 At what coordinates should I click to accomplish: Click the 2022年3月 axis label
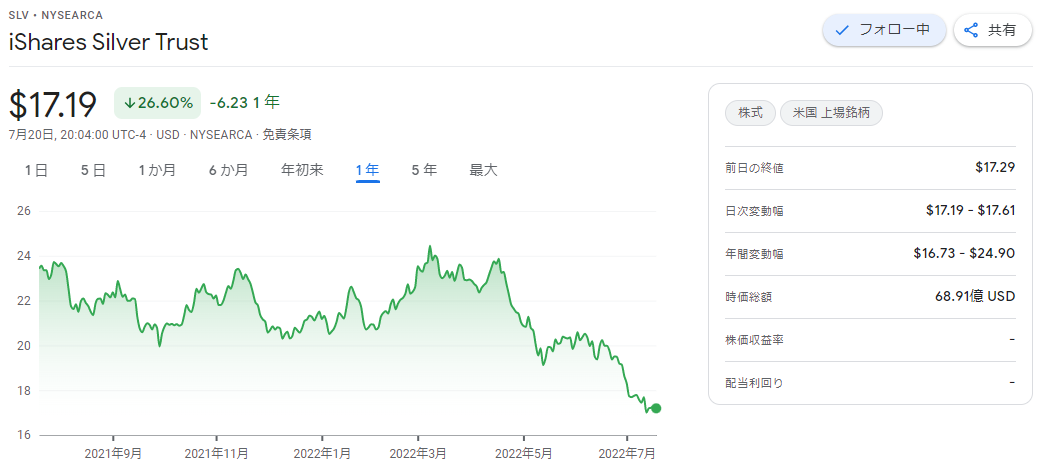pos(419,454)
